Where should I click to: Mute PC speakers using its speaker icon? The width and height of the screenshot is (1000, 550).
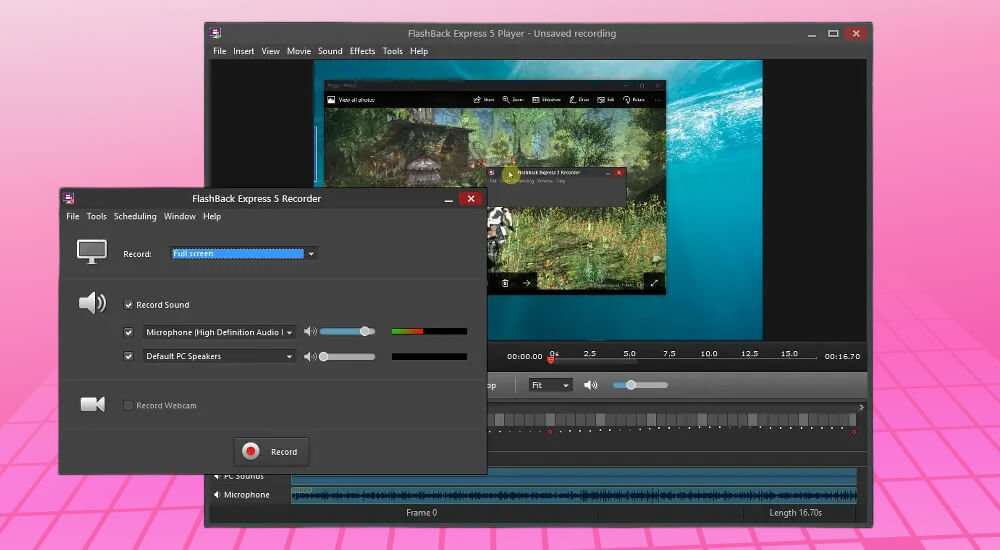[310, 356]
